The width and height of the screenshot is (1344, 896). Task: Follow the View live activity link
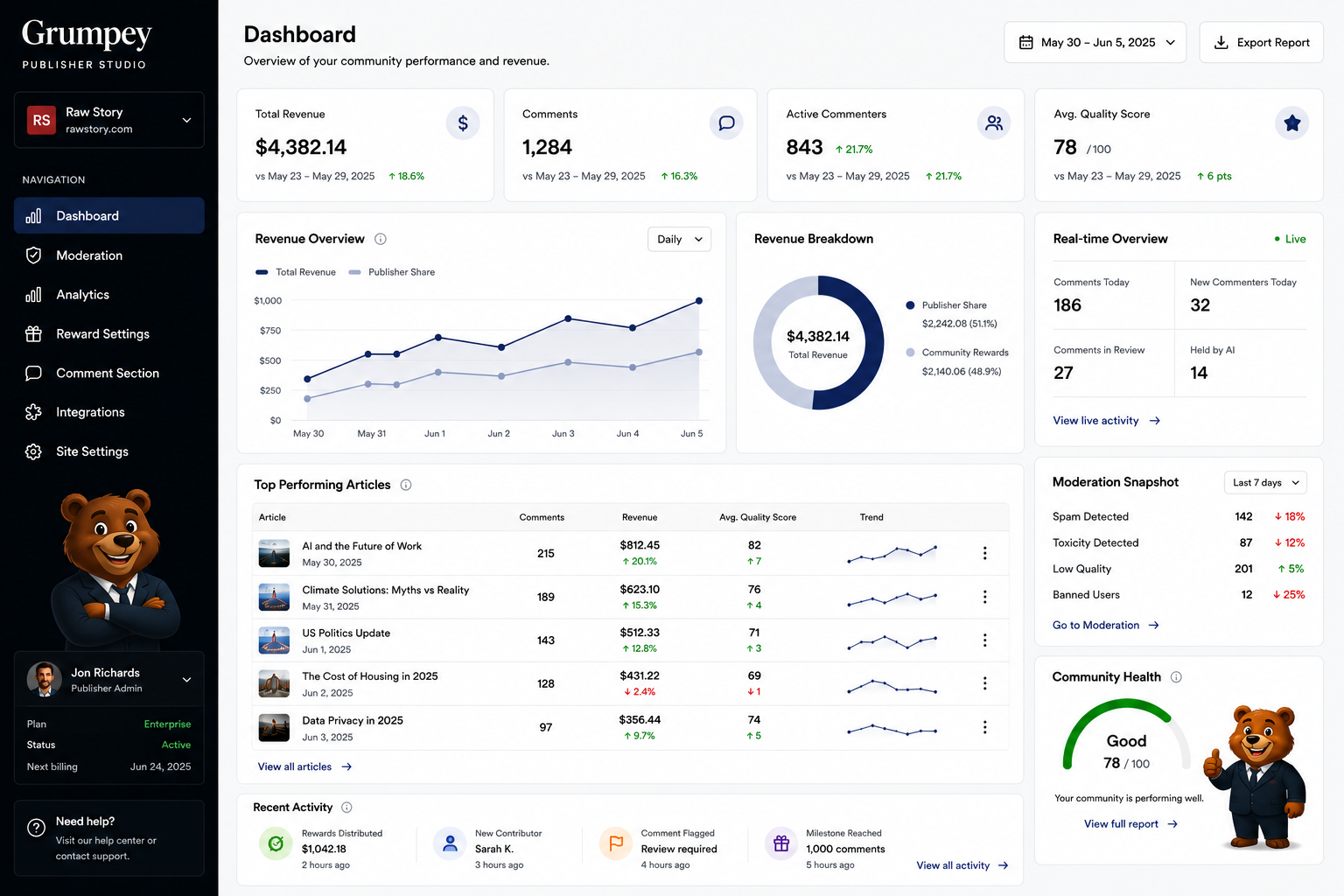pos(1107,421)
